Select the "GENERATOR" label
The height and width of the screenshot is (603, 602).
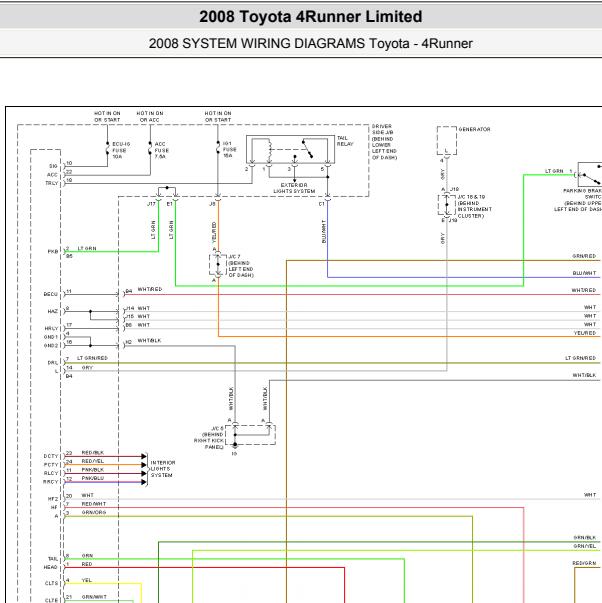pyautogui.click(x=474, y=130)
